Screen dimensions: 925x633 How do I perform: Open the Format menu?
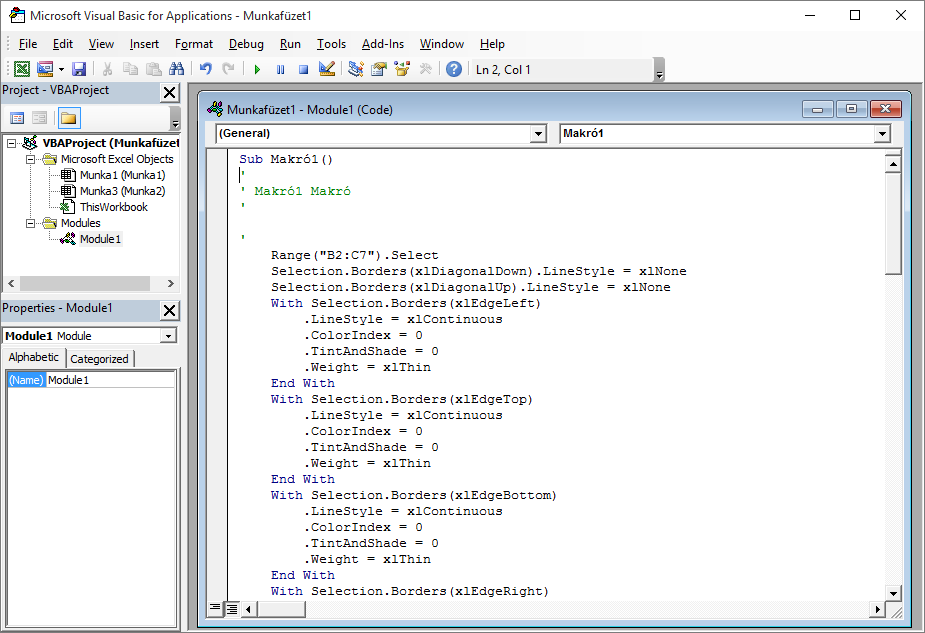click(193, 44)
